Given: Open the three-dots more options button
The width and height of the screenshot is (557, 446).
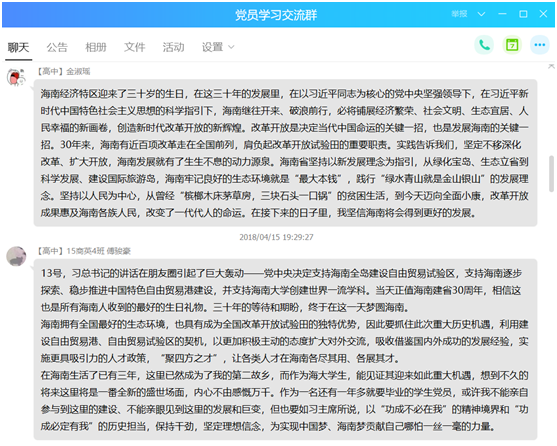Looking at the screenshot, I should tap(540, 45).
